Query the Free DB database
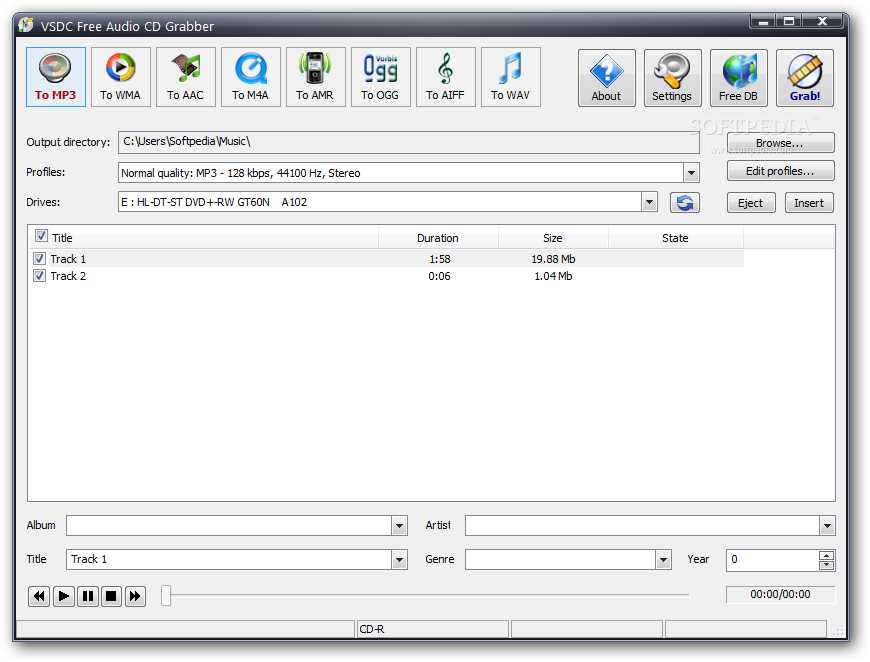Viewport: 870px width, 662px height. coord(739,78)
